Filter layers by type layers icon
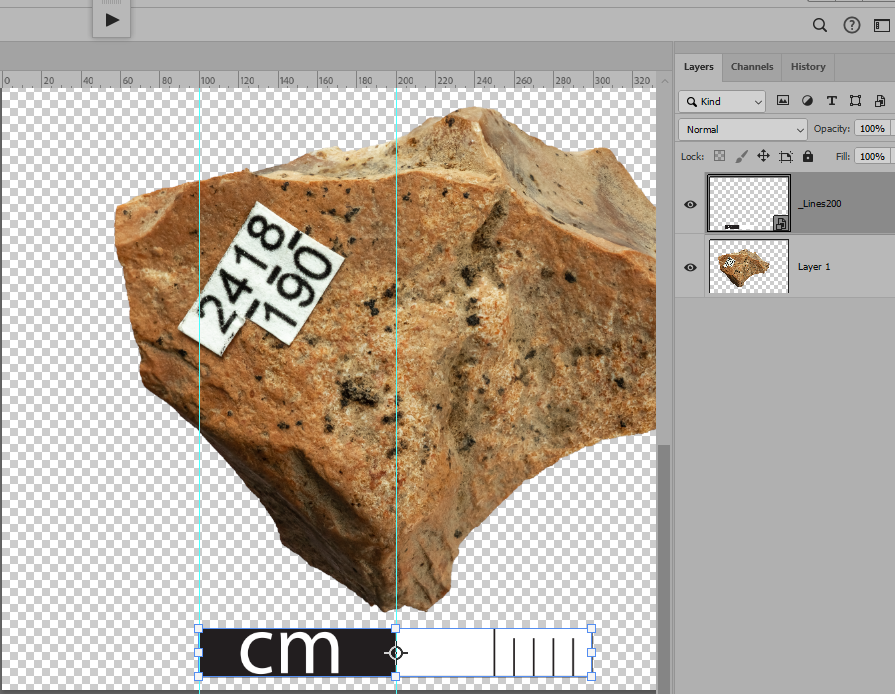 tap(832, 100)
